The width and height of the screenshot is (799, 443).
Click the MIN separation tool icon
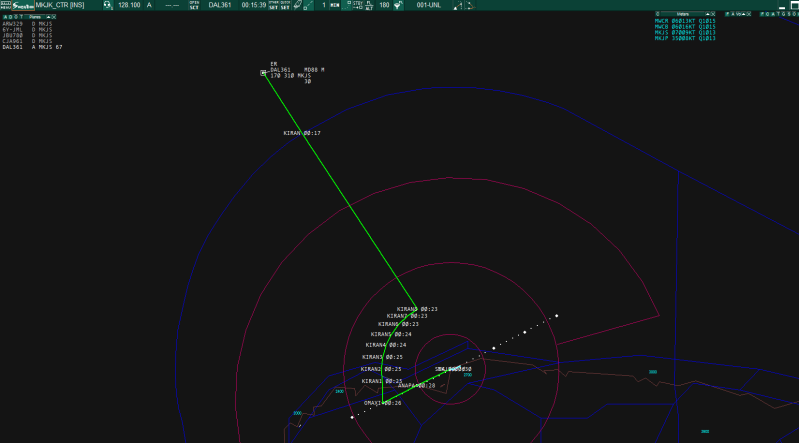click(335, 5)
